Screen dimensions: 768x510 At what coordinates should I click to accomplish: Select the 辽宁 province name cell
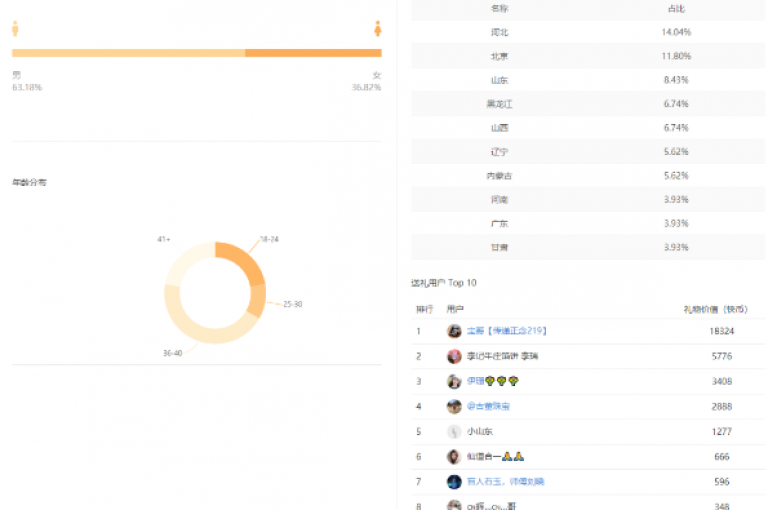click(x=499, y=152)
